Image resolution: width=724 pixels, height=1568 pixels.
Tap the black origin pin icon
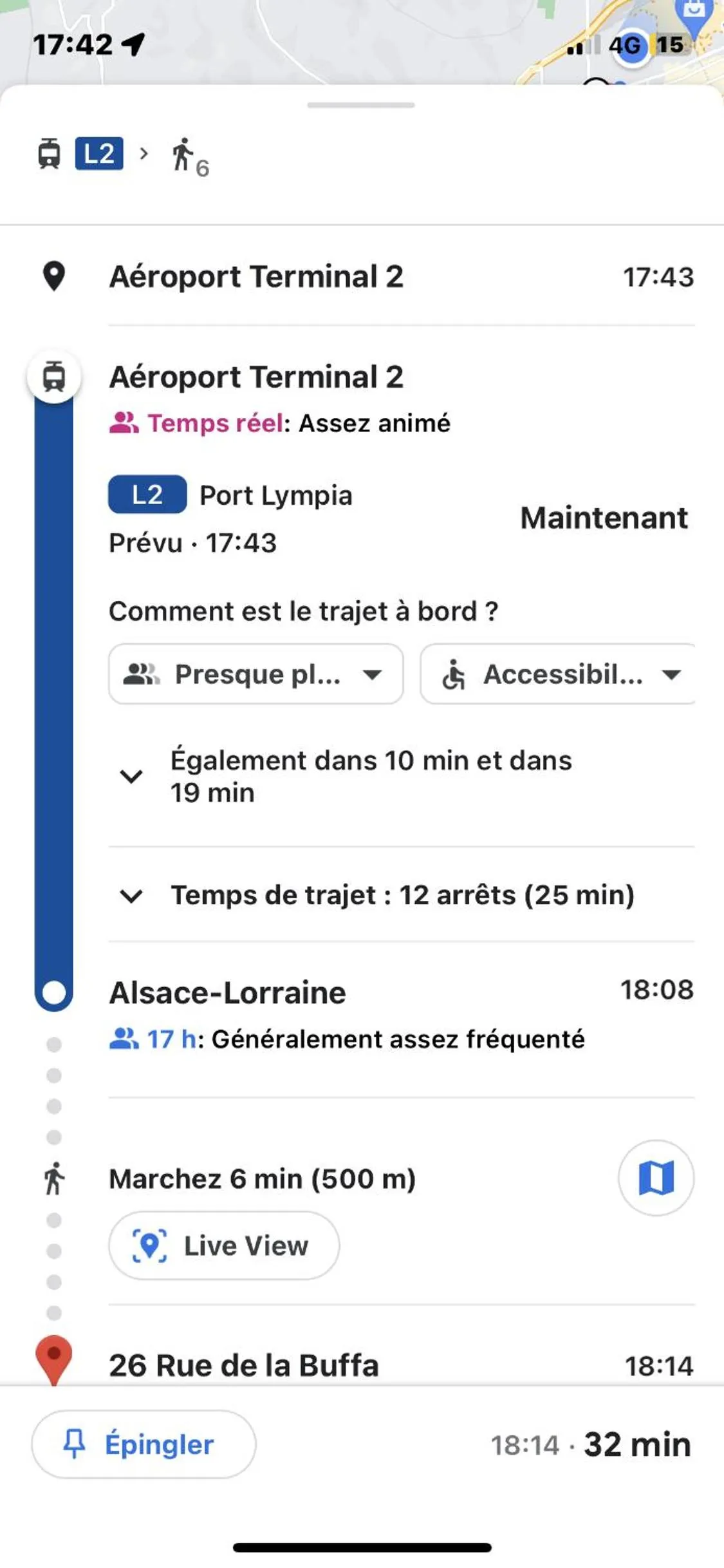point(54,277)
